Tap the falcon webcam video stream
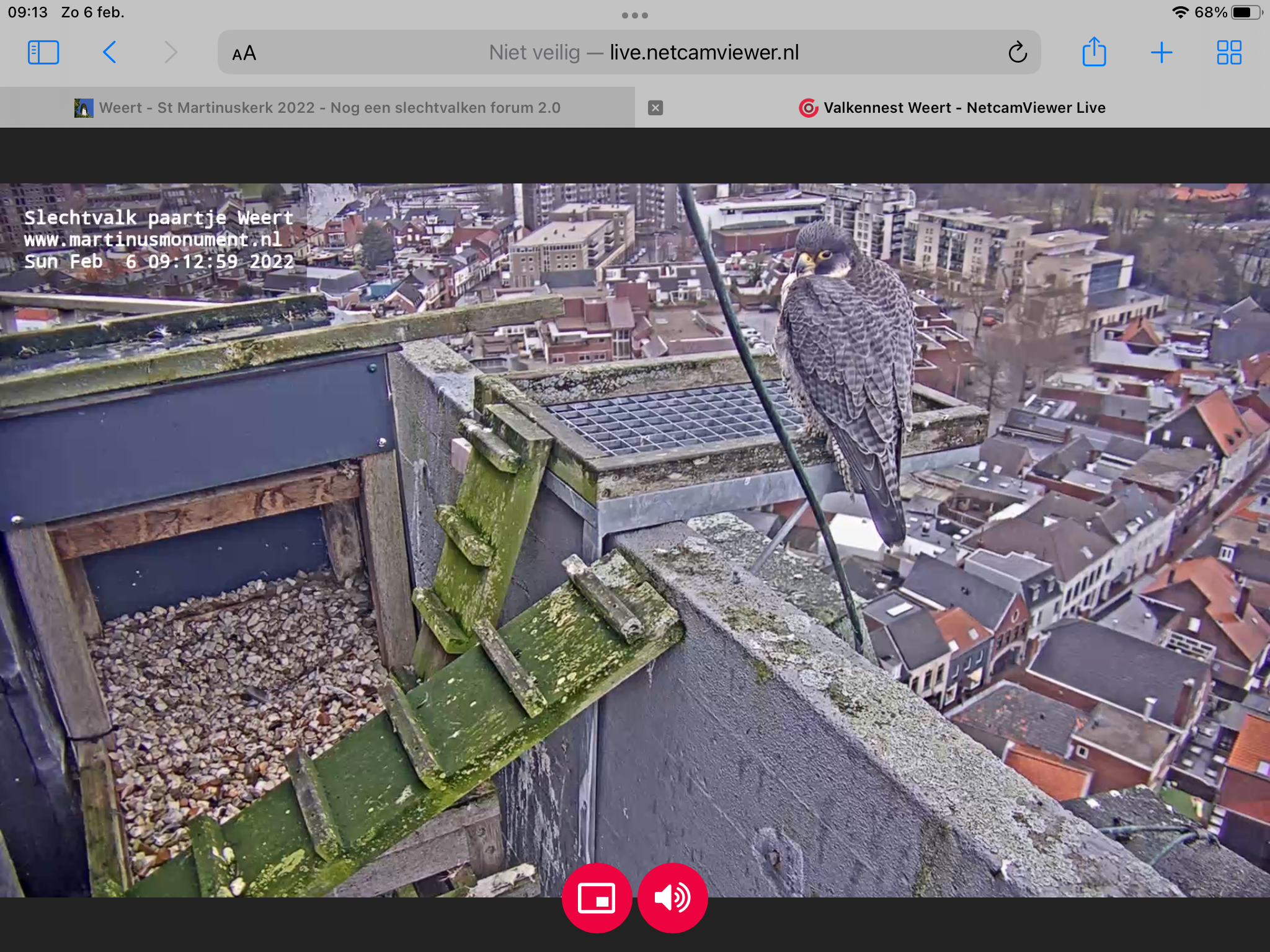 pos(635,540)
